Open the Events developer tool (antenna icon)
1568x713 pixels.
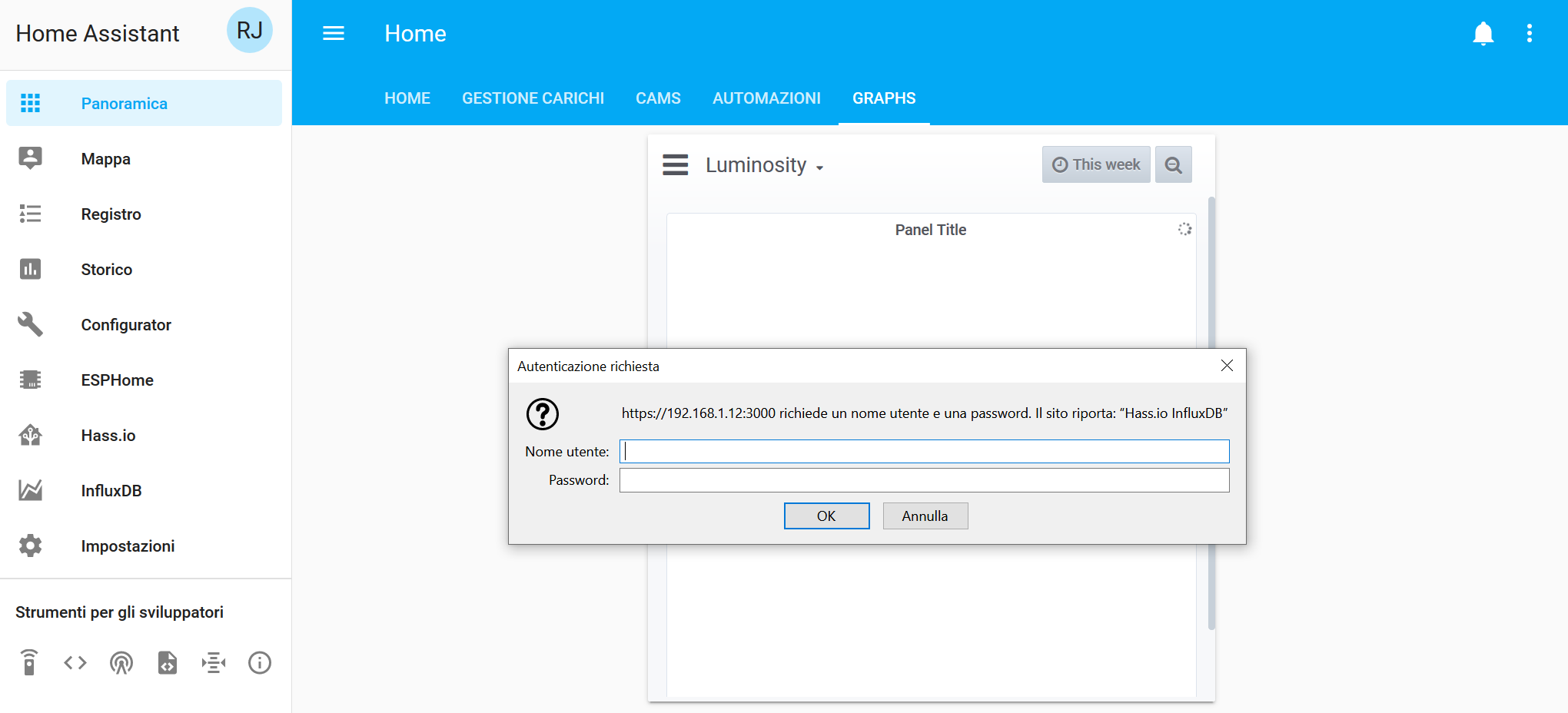coord(121,662)
